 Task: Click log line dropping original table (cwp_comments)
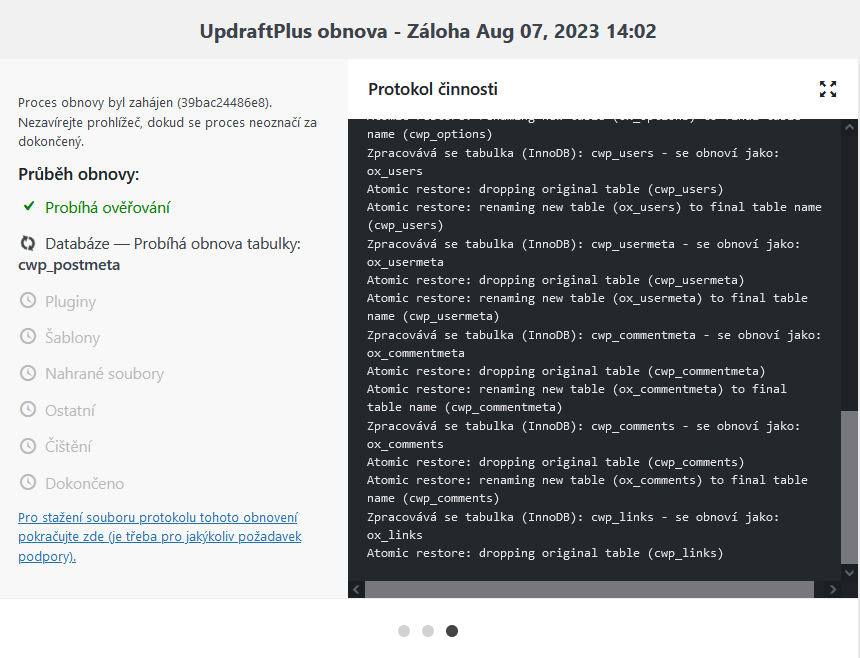(556, 462)
